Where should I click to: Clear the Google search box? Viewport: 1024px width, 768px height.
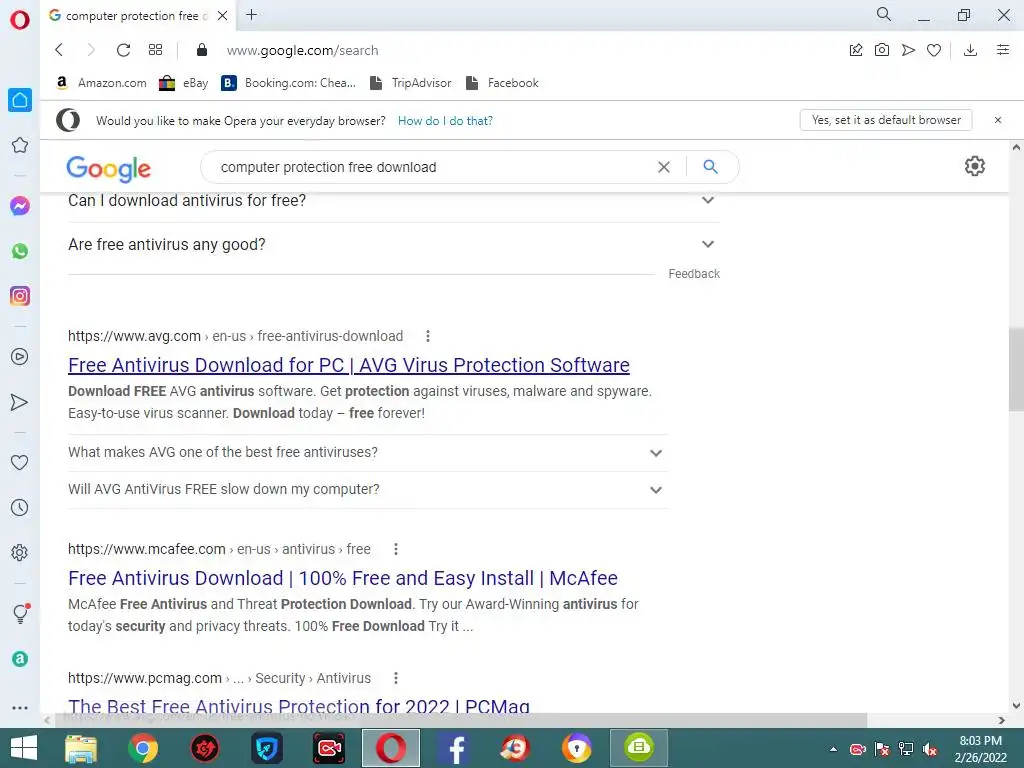click(664, 167)
